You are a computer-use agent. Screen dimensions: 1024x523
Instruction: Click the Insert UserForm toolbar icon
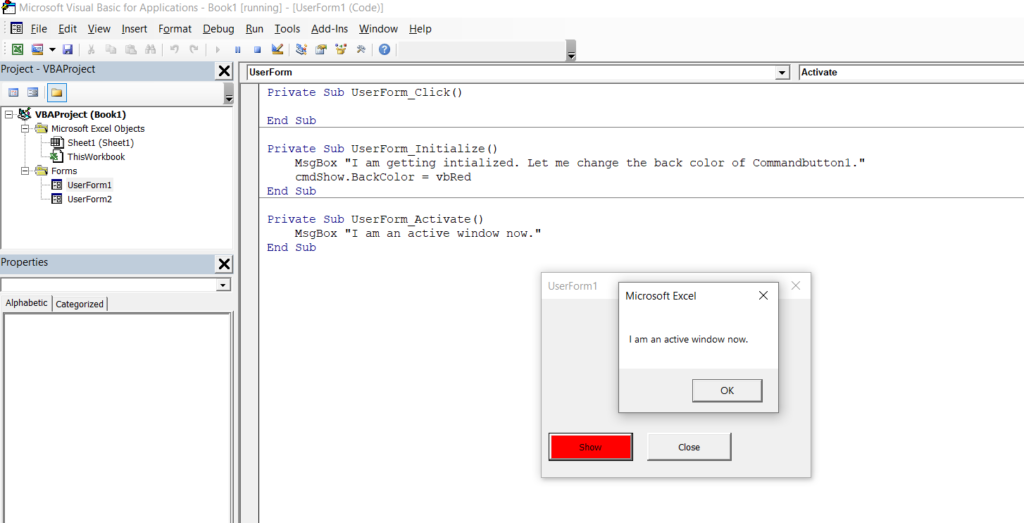click(x=37, y=50)
